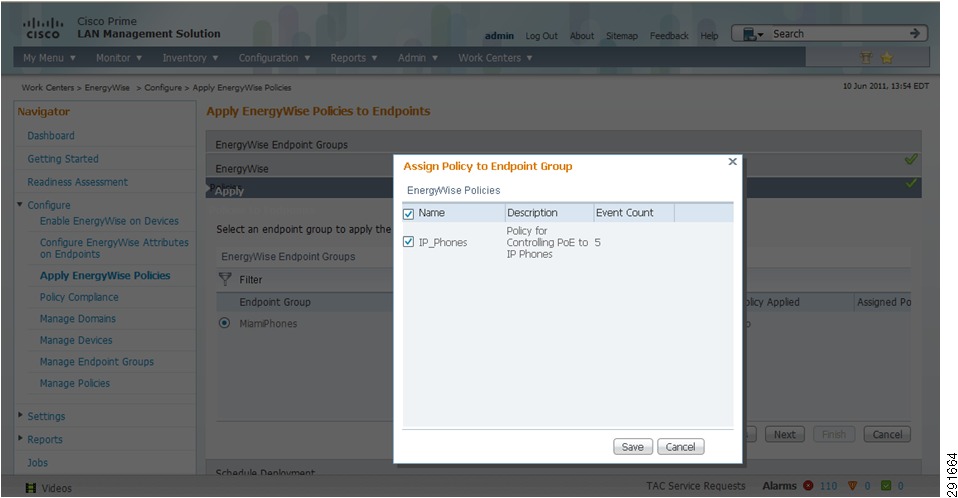Screen dimensions: 958x498
Task: Collapse the Configure tree section
Action: (x=20, y=204)
